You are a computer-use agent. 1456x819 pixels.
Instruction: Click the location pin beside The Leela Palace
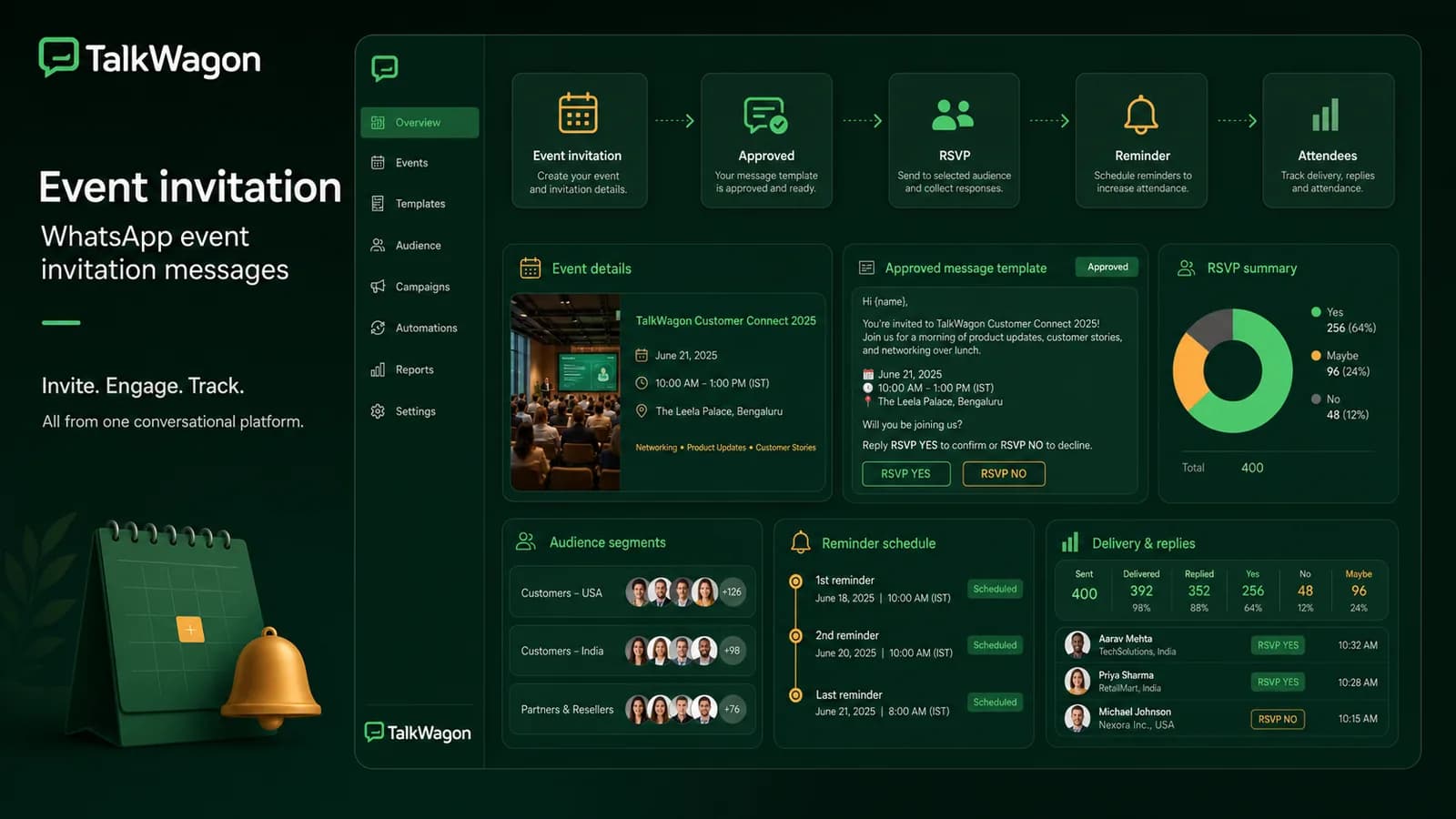click(642, 411)
